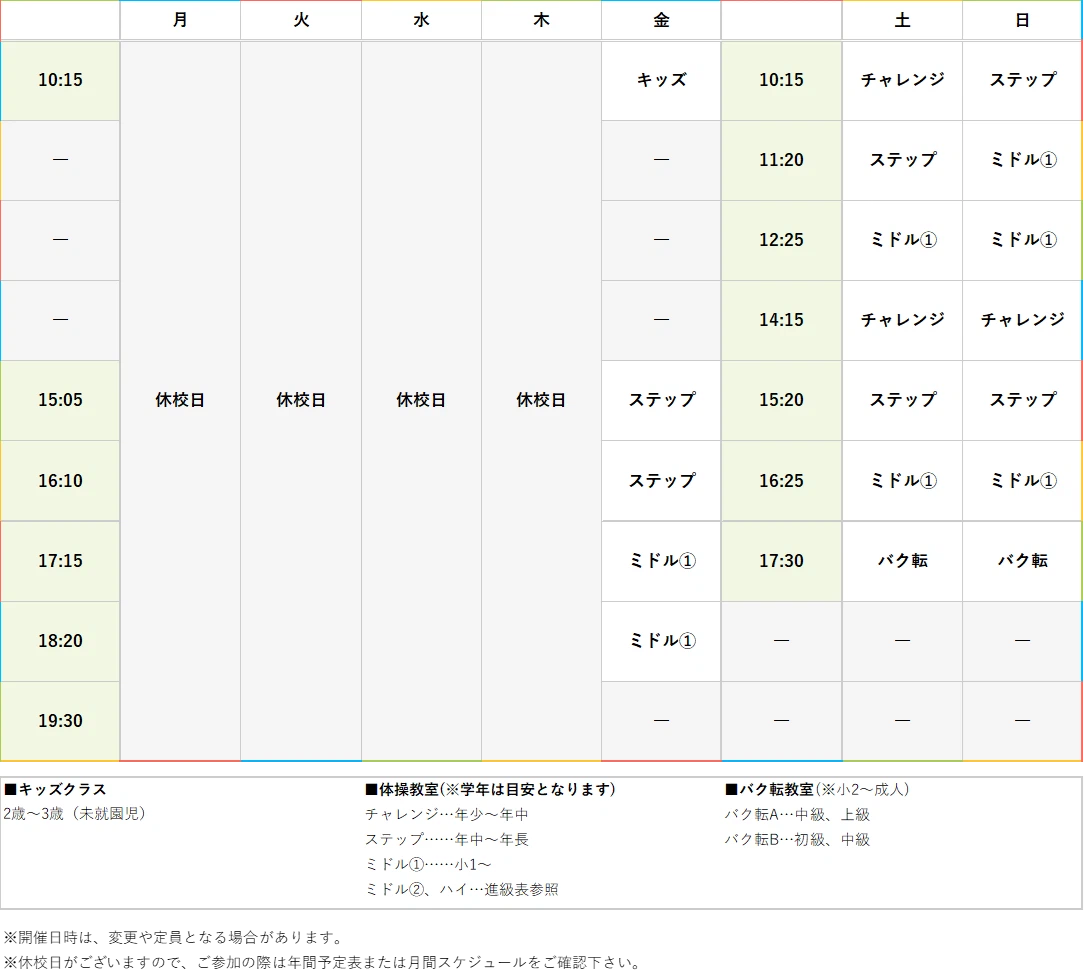1084x977 pixels.
Task: Click the バク転 class at Saturday 17:30
Action: tap(902, 561)
